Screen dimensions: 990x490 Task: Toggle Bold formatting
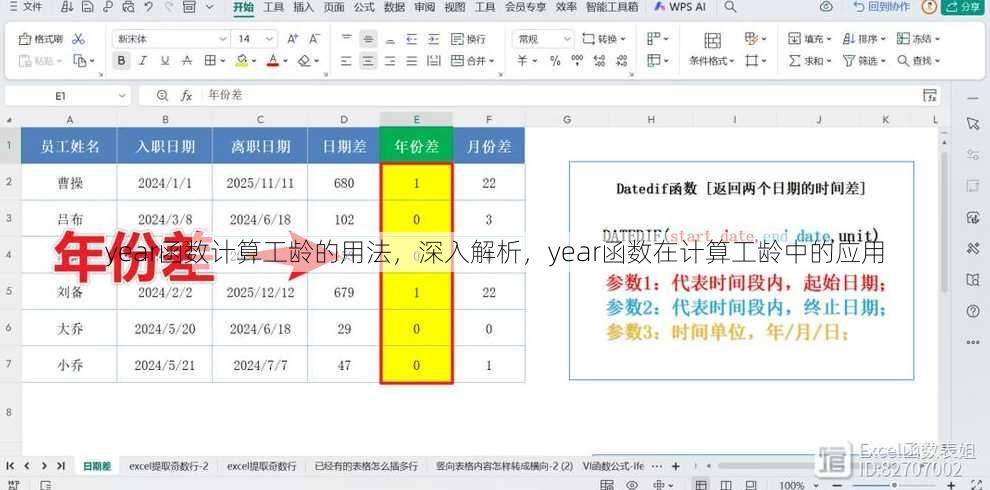click(x=121, y=61)
